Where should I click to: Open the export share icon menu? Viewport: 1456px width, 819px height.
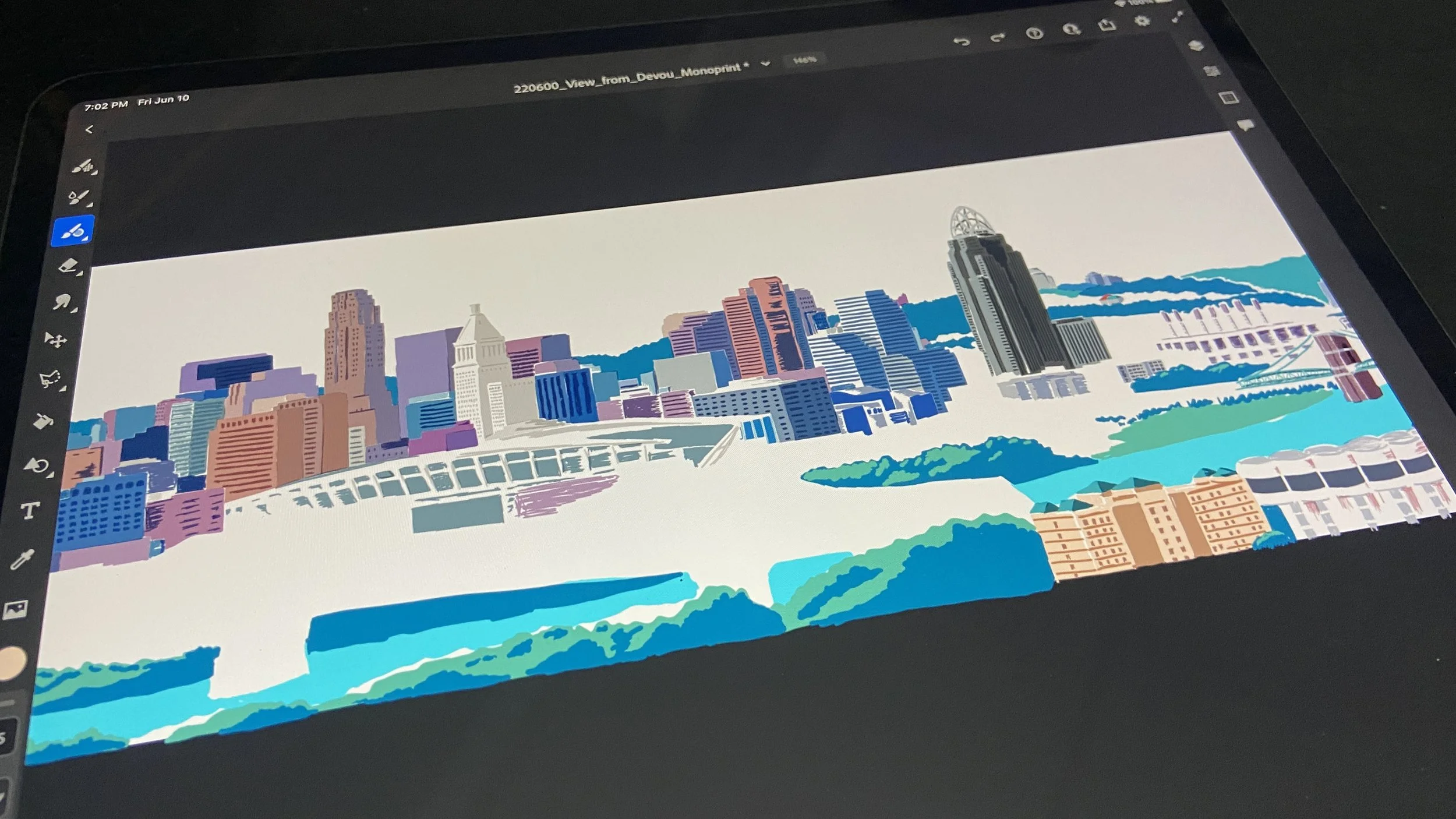1107,25
